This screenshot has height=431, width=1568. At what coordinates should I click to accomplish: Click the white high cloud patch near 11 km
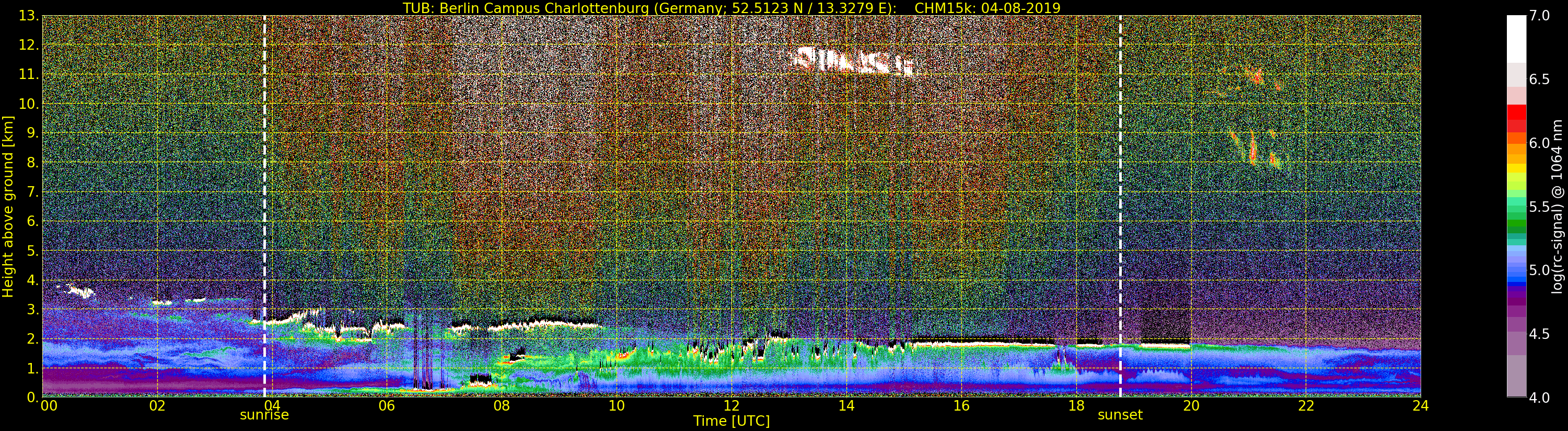point(853,61)
